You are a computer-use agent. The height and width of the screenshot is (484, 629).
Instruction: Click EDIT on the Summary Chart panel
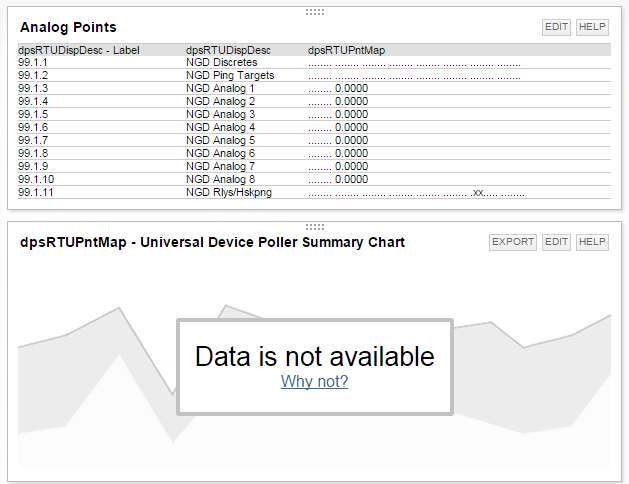556,242
